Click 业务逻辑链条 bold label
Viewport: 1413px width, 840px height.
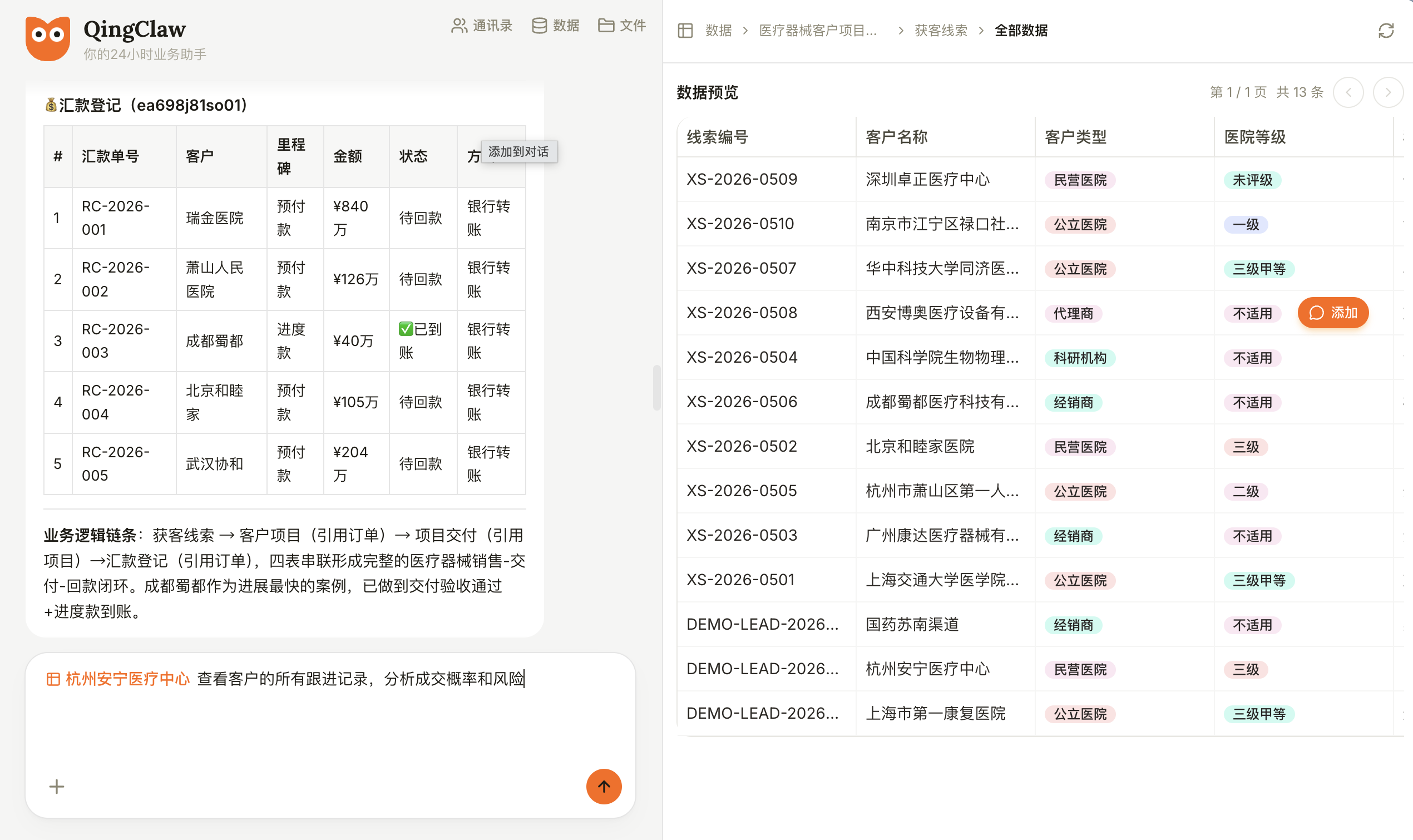[x=90, y=535]
